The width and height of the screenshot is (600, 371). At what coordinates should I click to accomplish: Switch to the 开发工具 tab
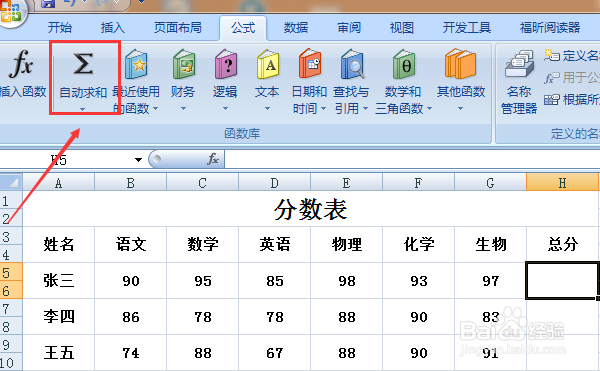tap(466, 28)
